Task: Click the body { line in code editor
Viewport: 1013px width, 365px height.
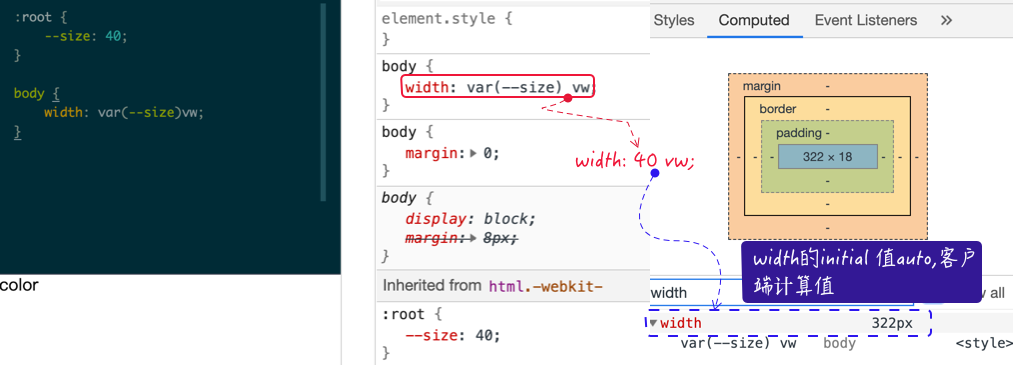Action: click(x=36, y=94)
